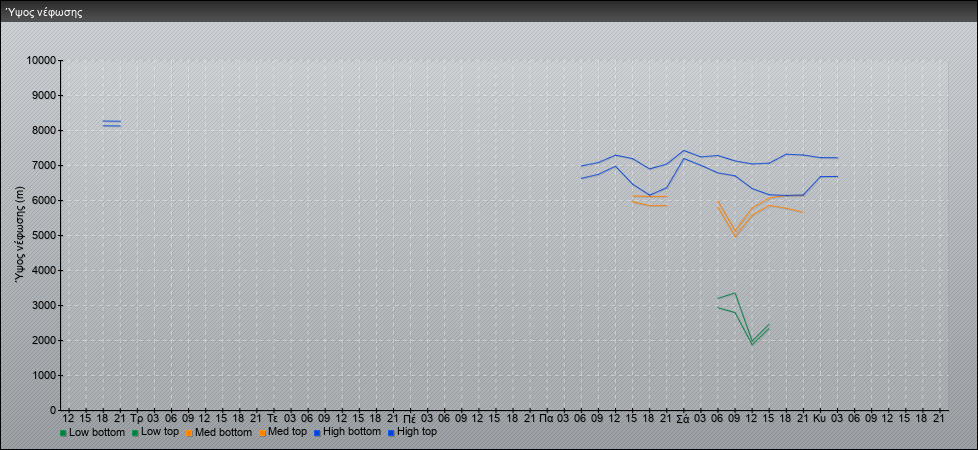Screen dimensions: 978x450
Task: Click the vertical axis title Ύψος νέφωσης (m)
Action: coord(21,235)
